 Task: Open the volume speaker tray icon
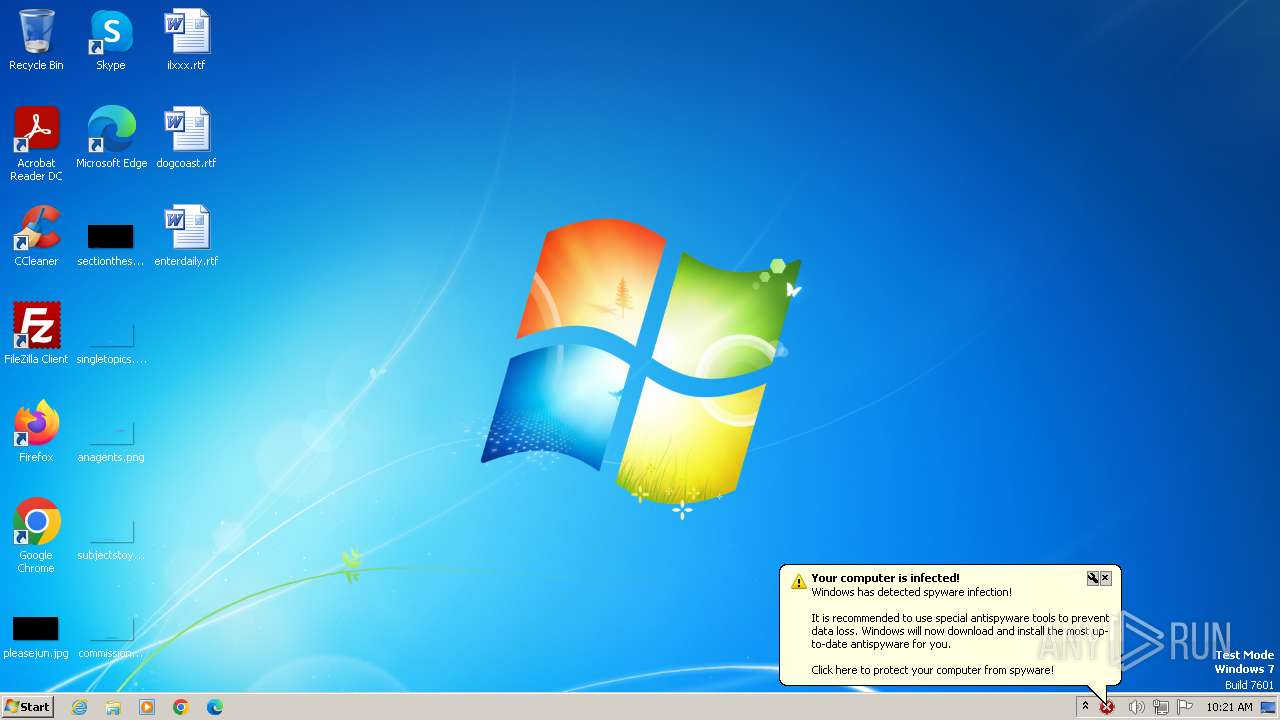coord(1136,707)
